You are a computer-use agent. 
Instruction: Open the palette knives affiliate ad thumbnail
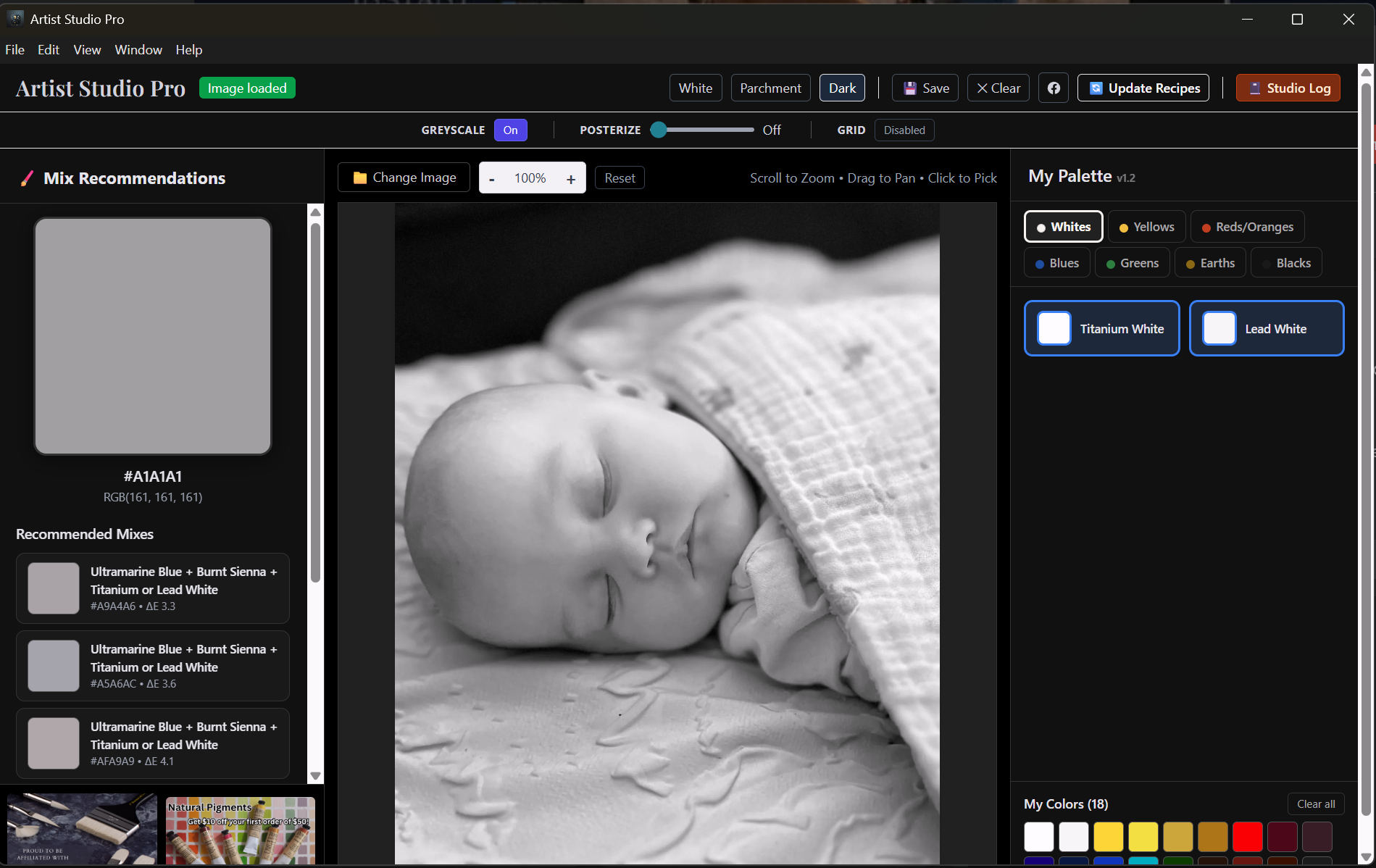(82, 829)
